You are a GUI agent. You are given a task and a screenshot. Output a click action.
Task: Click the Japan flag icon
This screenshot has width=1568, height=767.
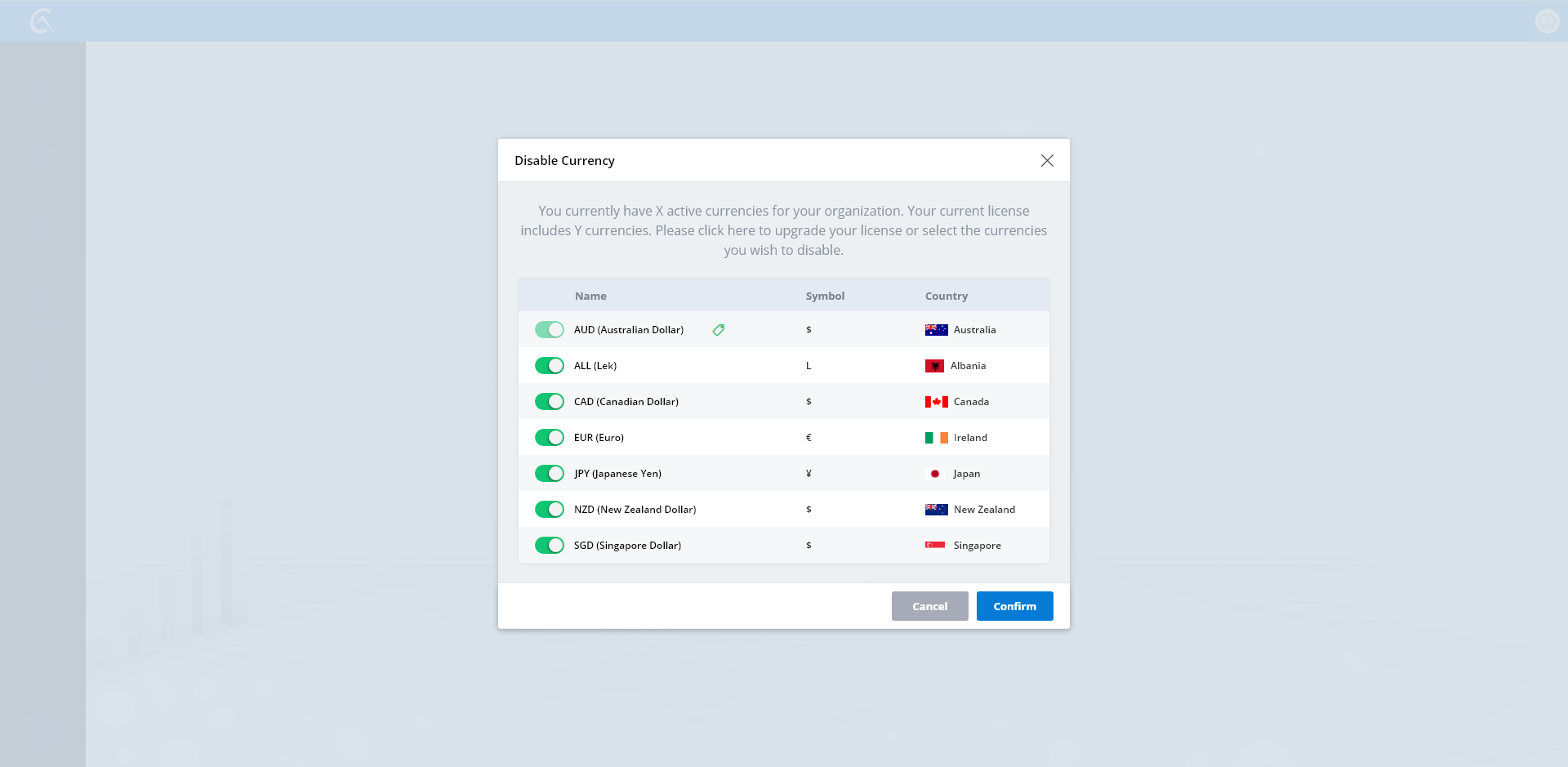click(935, 474)
